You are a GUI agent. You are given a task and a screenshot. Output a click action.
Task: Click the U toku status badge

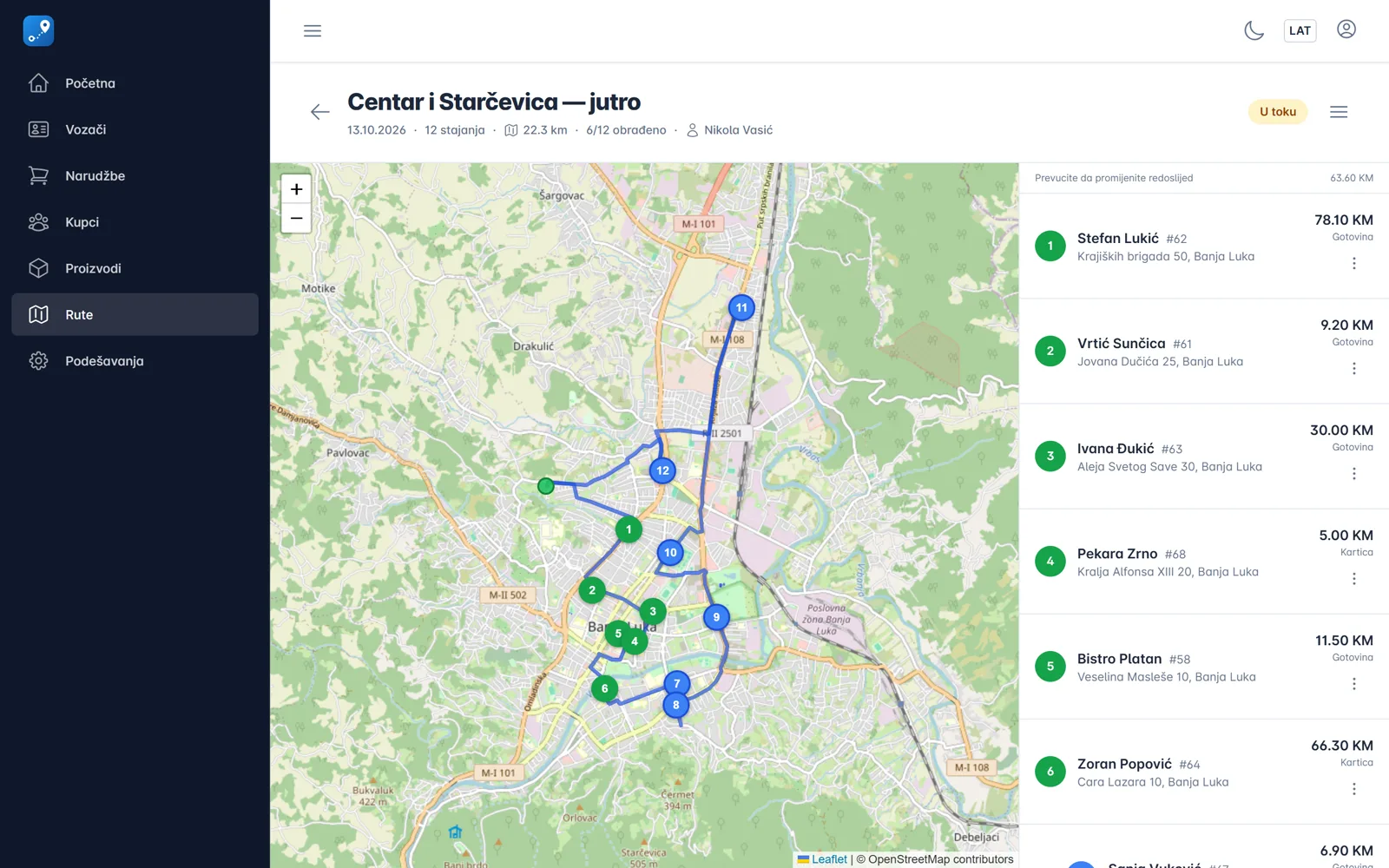pos(1278,112)
